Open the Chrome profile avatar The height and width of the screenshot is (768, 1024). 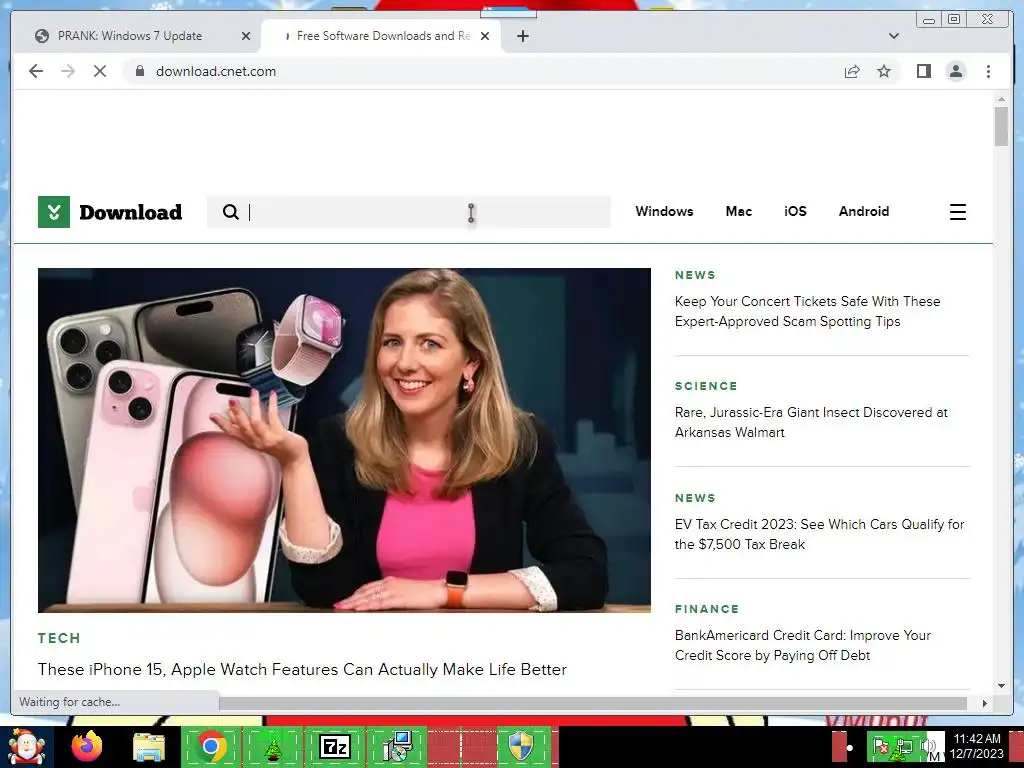click(x=955, y=71)
